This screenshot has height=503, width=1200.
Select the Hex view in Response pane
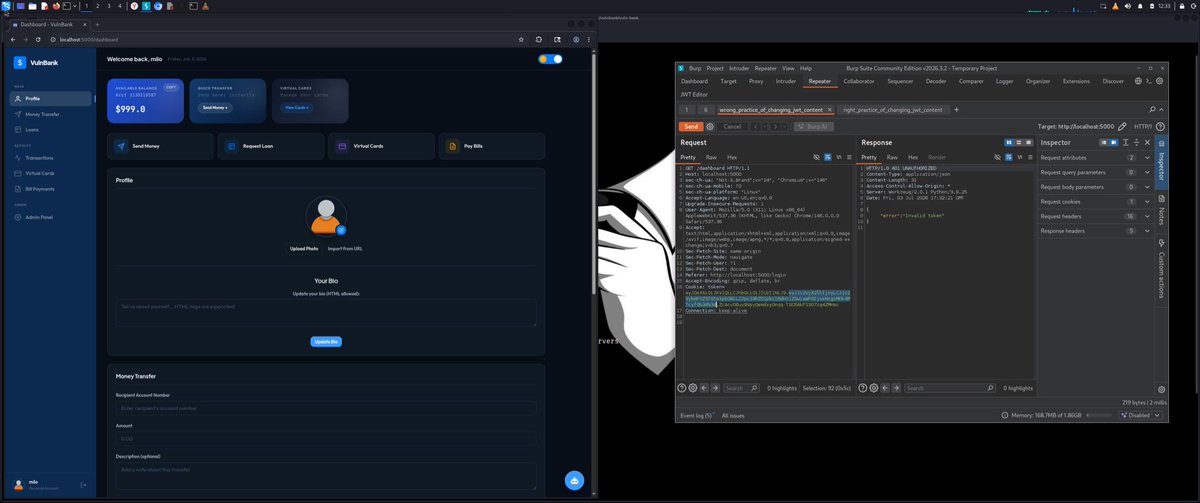(x=912, y=157)
